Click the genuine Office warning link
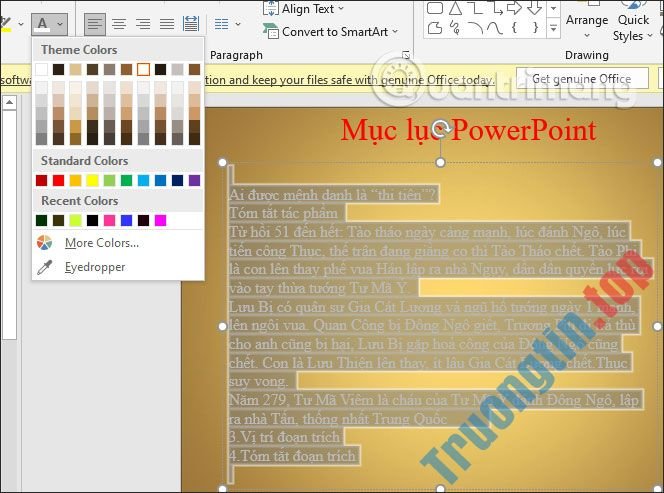 point(349,80)
